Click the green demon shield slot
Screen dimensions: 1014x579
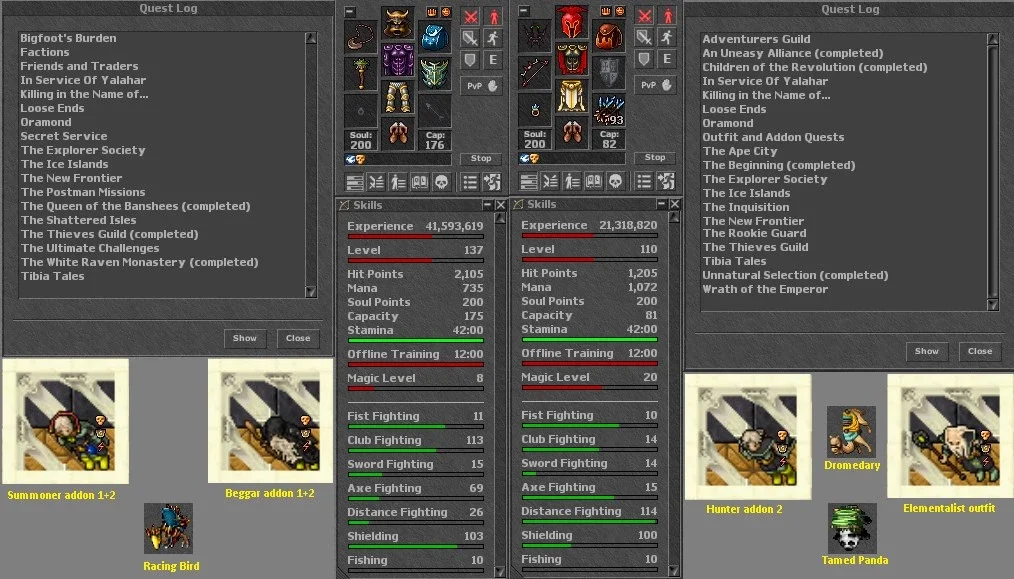435,74
